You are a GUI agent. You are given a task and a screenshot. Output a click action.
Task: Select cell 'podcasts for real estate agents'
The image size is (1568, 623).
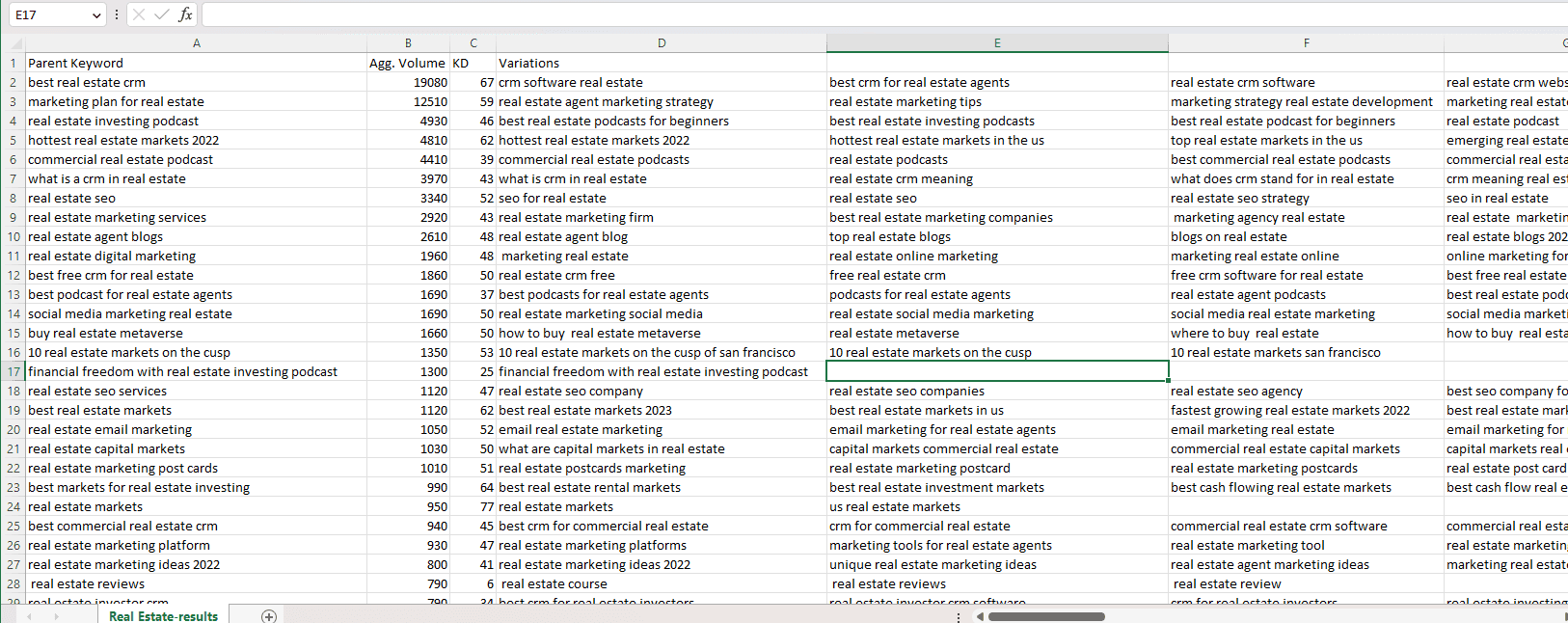tap(997, 294)
